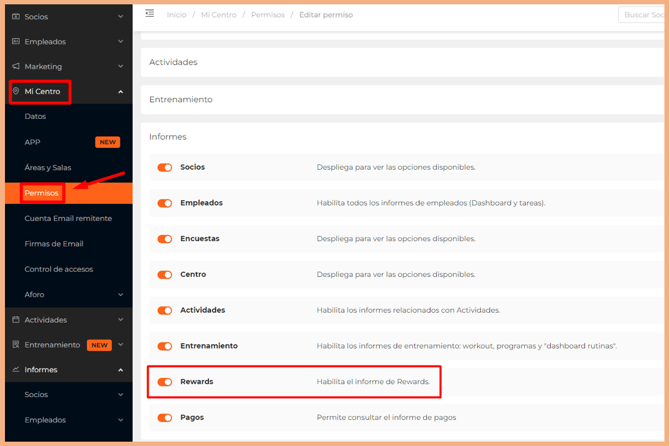Click the Empleados icon in sidebar

16,42
